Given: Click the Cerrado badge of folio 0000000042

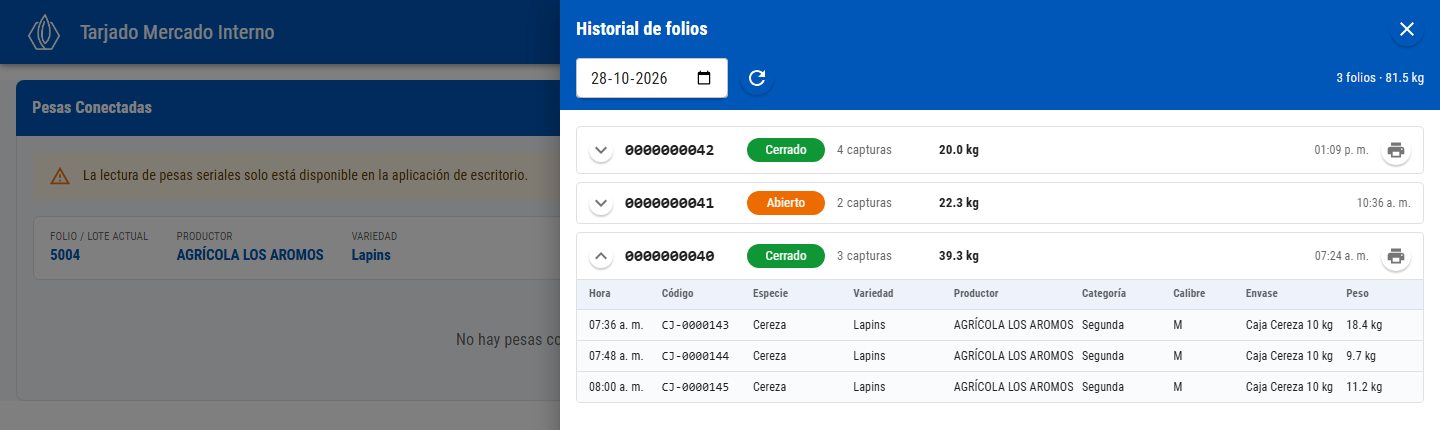Looking at the screenshot, I should (786, 151).
